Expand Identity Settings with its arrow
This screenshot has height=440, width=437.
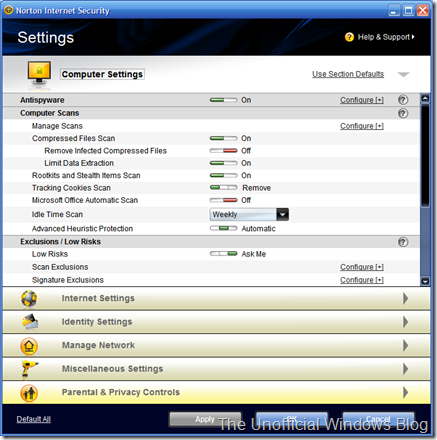(405, 322)
